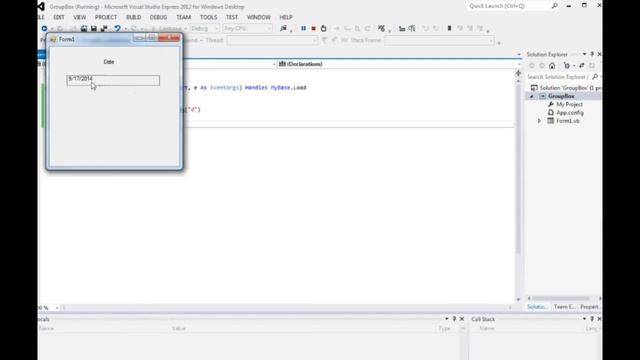Open the EDIT menu
The width and height of the screenshot is (640, 360).
59,17
